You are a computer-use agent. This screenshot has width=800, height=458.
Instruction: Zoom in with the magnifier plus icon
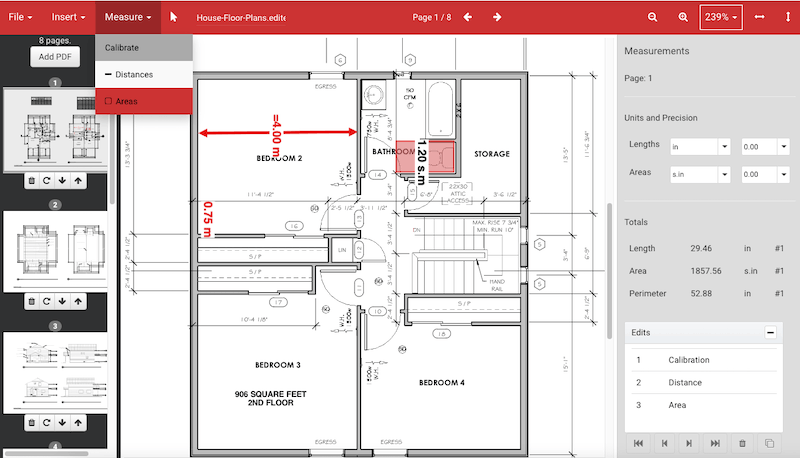(683, 17)
